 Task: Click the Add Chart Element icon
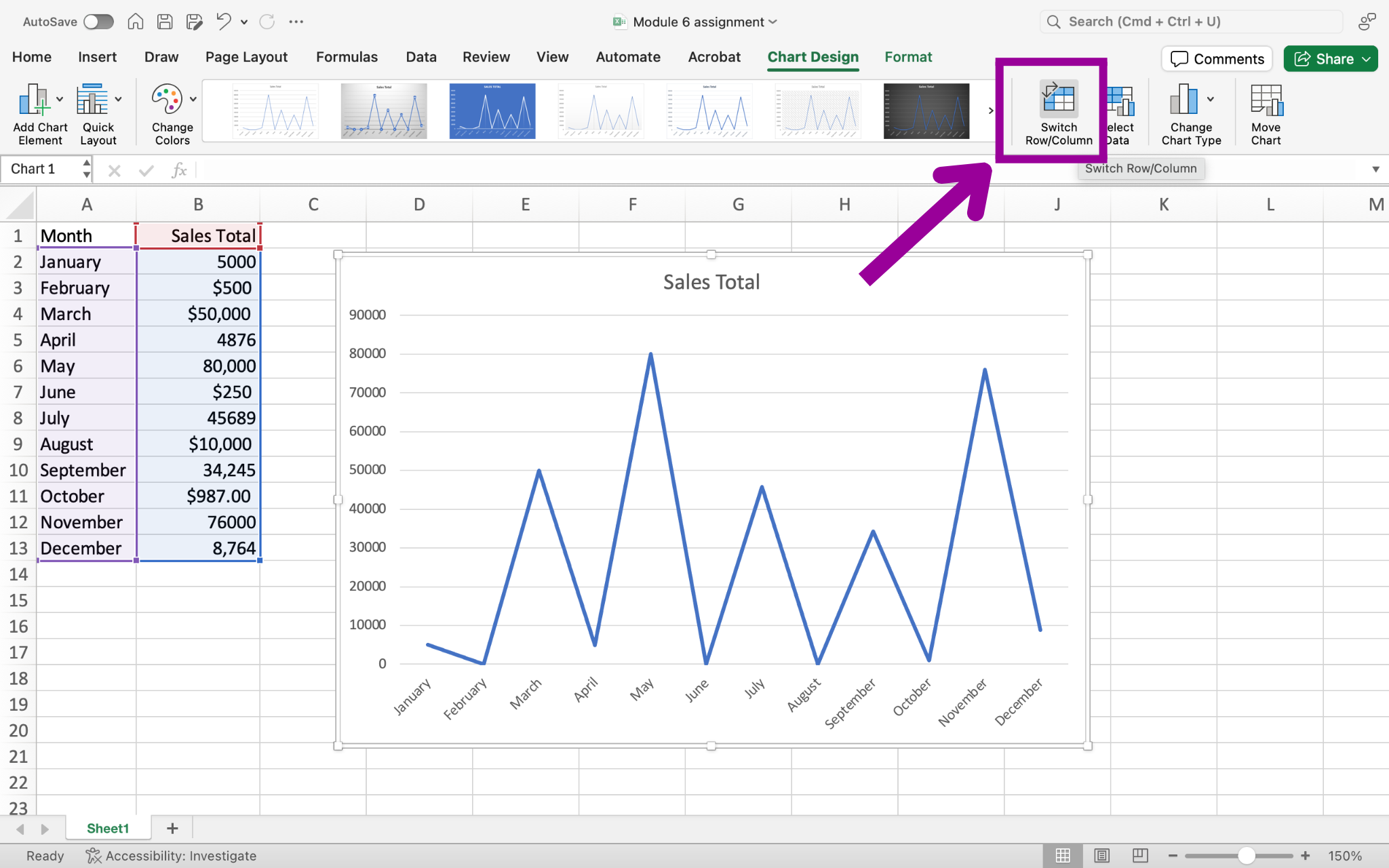click(x=34, y=100)
